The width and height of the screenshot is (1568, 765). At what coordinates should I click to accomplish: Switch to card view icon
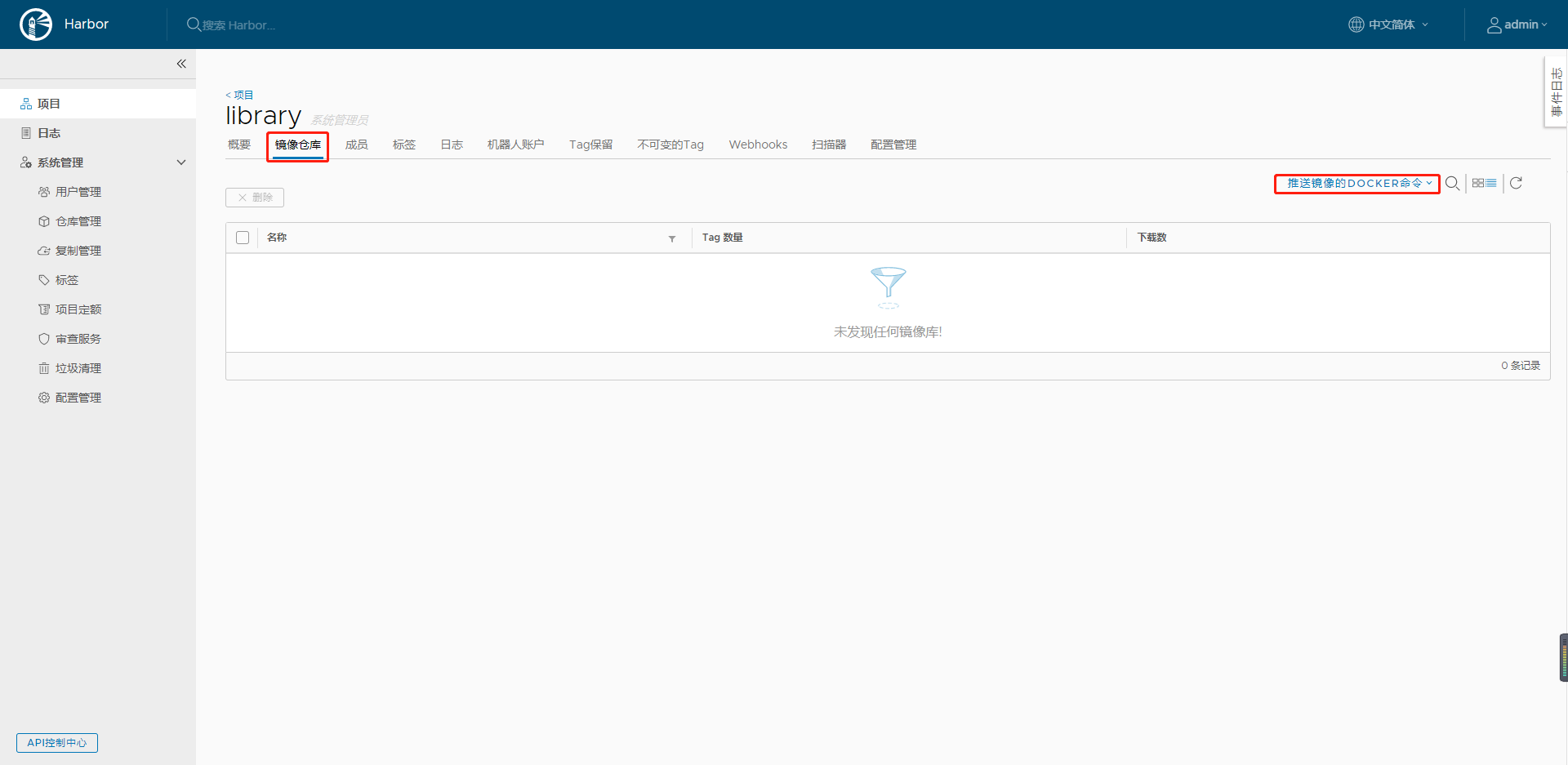[1478, 183]
